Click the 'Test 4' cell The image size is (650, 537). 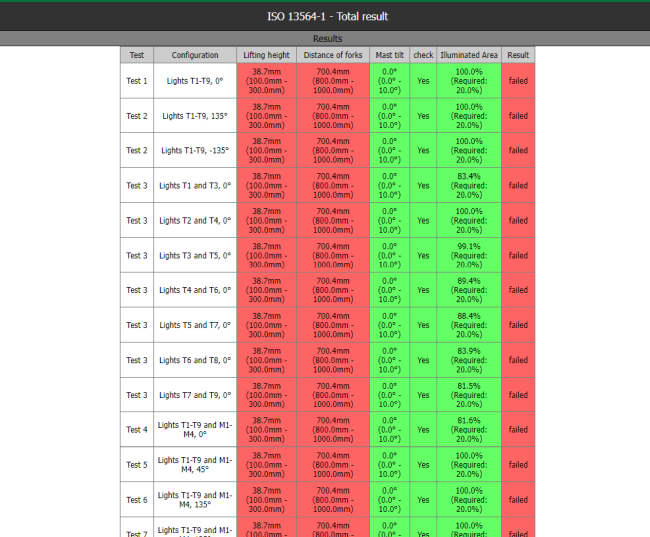pyautogui.click(x=137, y=430)
